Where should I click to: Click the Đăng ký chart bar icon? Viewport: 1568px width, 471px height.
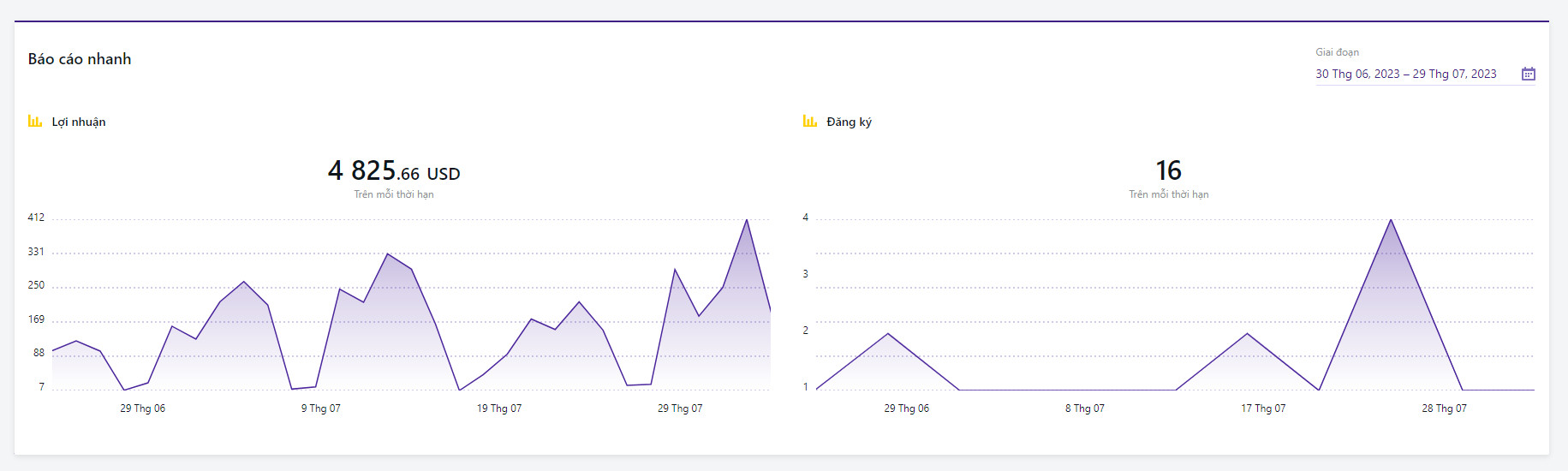pyautogui.click(x=809, y=121)
